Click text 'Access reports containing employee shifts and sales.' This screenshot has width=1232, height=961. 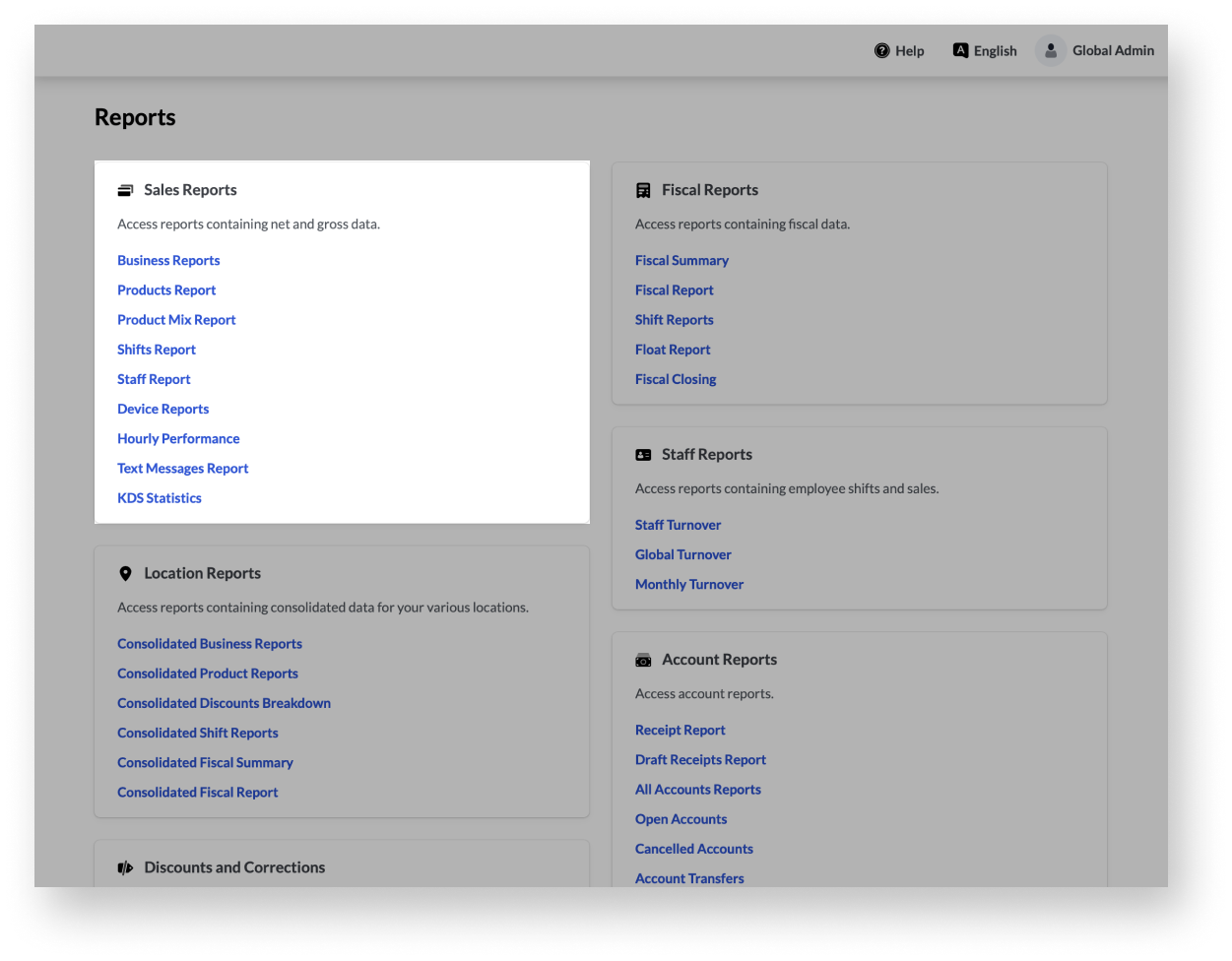point(787,488)
